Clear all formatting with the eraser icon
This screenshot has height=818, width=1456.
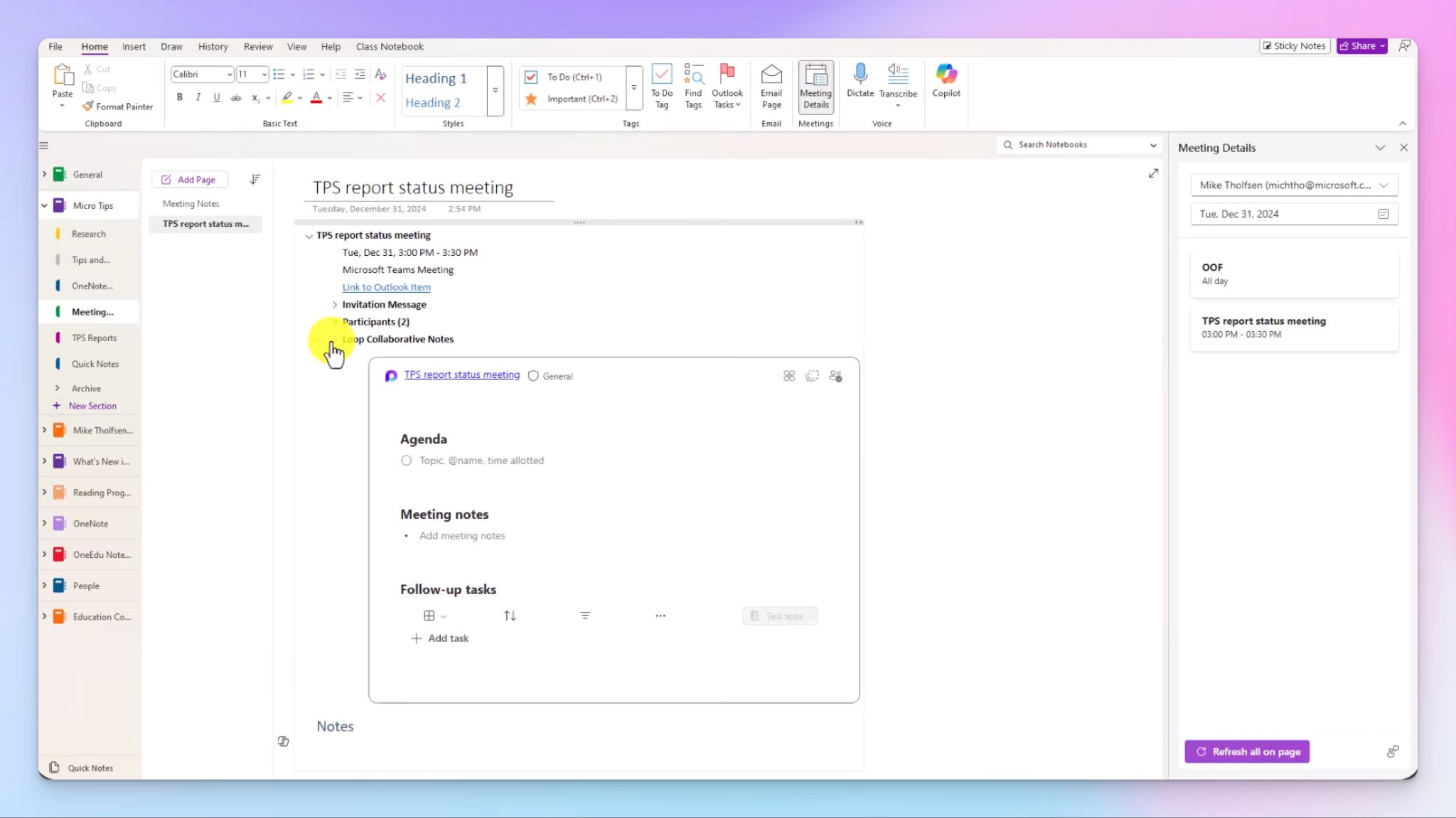point(380,75)
